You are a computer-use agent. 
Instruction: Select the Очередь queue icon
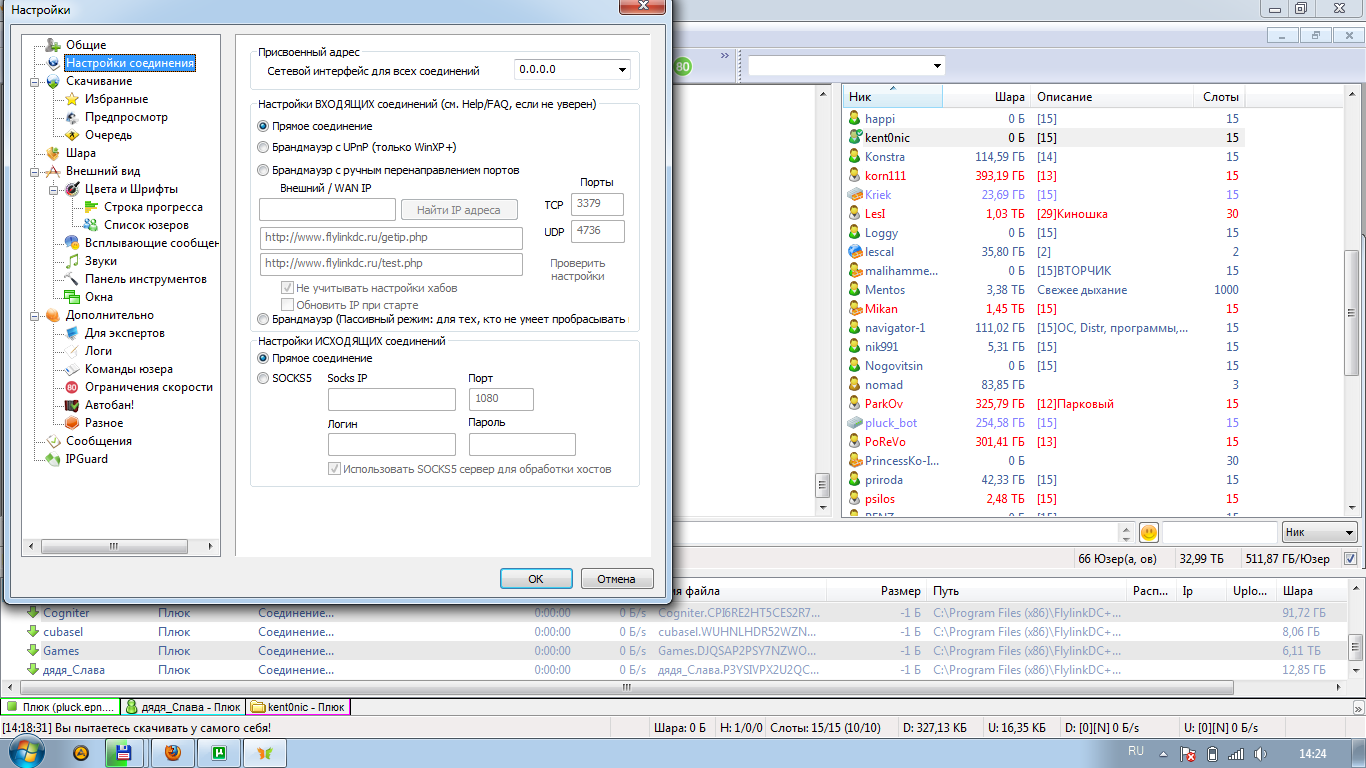click(72, 135)
